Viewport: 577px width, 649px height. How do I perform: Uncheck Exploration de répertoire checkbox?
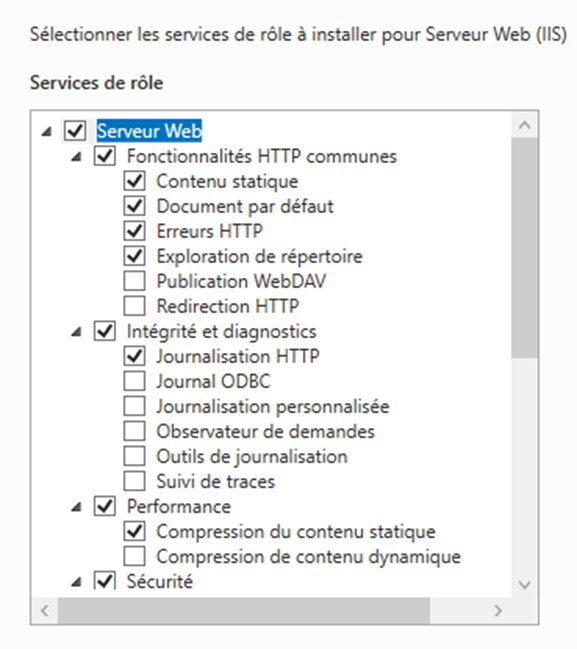coord(135,256)
